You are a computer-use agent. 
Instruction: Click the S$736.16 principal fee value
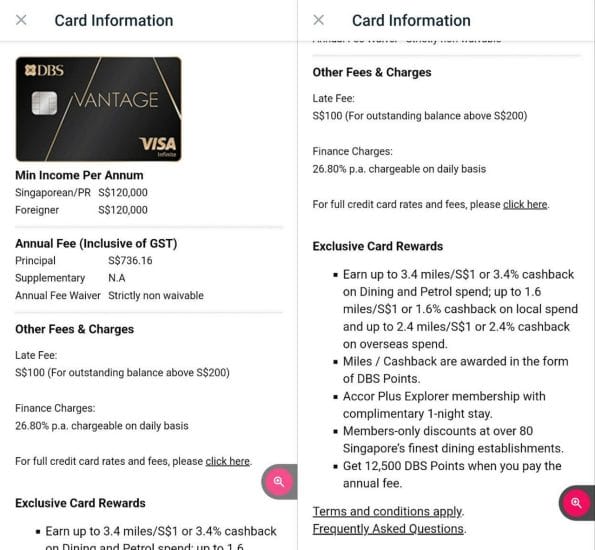point(130,261)
